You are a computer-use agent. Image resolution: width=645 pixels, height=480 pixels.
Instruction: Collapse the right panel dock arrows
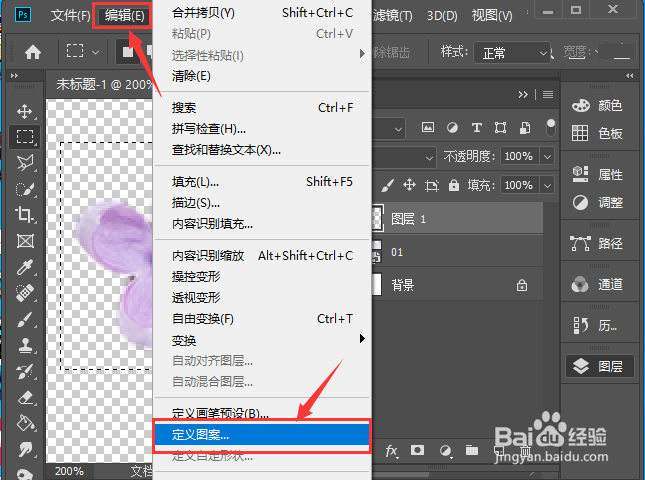pos(629,76)
